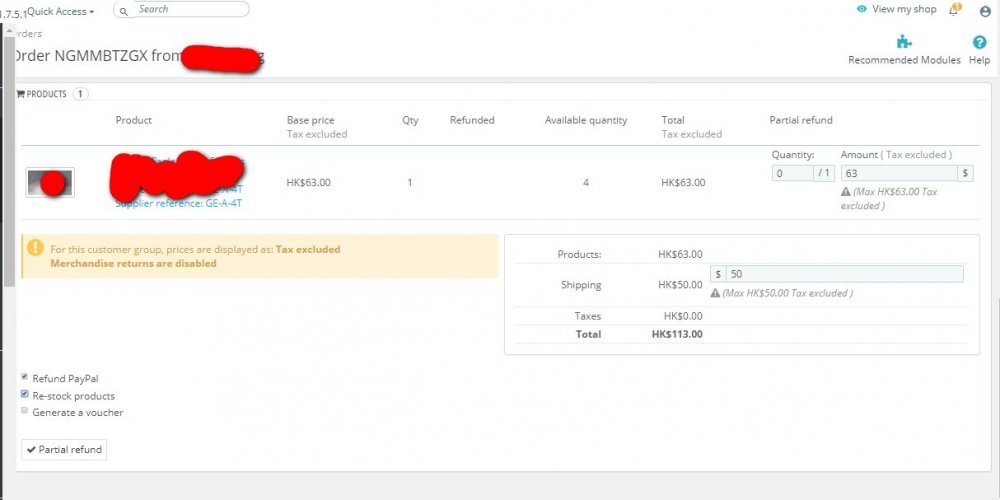Click the search magnifier icon
The height and width of the screenshot is (500, 1000).
[124, 10]
